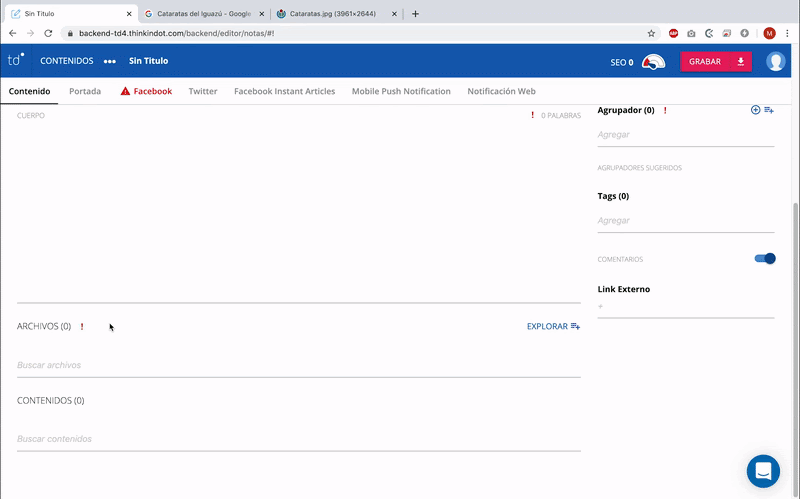The height and width of the screenshot is (499, 800).
Task: Switch to the Portada tab
Action: point(85,91)
